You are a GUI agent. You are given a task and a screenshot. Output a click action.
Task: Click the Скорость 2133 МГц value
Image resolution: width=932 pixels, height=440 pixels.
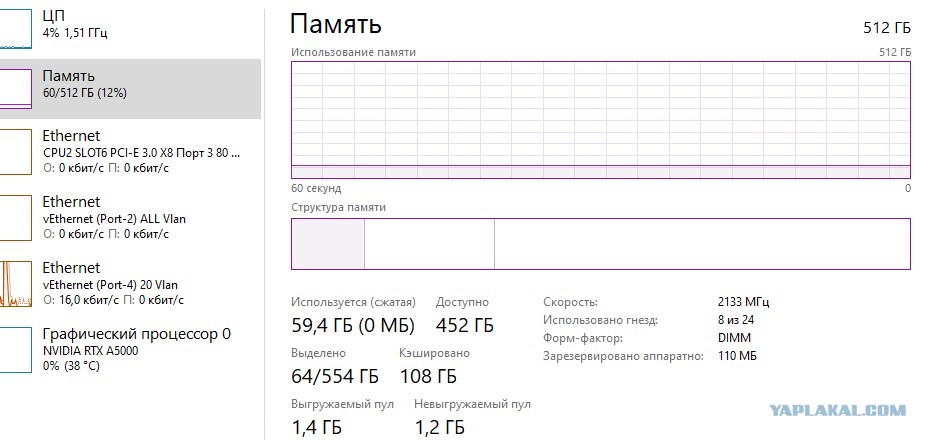743,302
